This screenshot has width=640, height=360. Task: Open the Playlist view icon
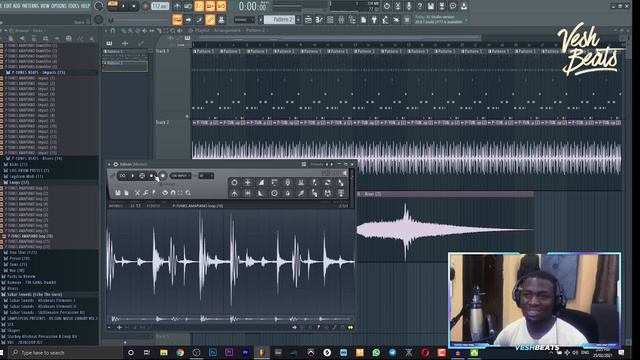308,20
